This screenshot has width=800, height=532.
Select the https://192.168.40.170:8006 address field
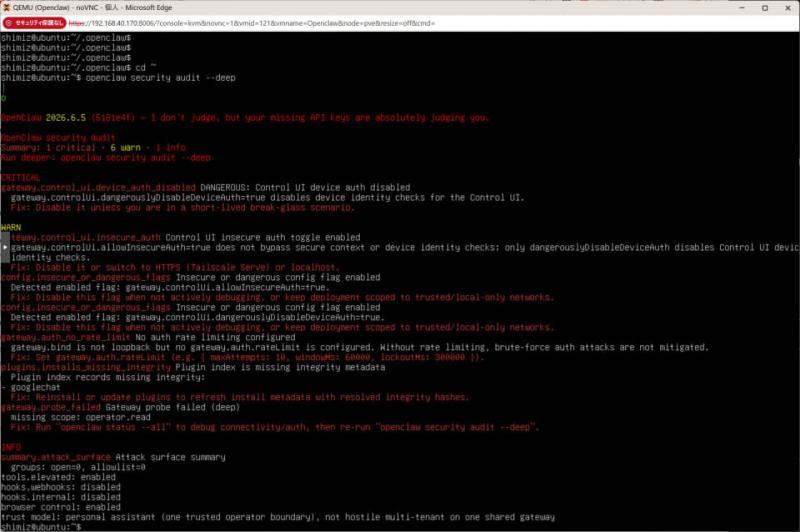point(252,23)
